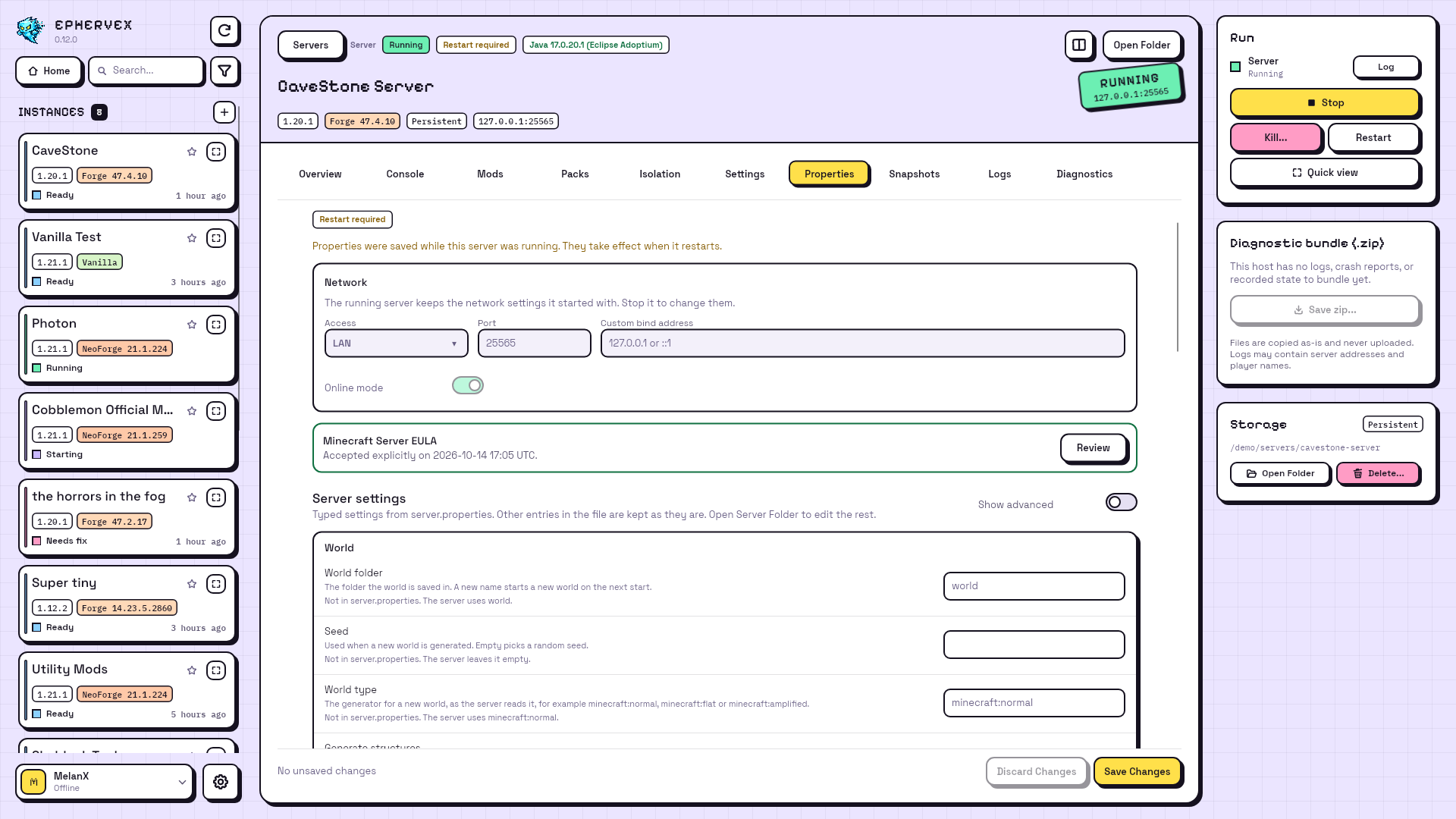Open the Diagnostics tab
The image size is (1456, 819).
(1084, 174)
